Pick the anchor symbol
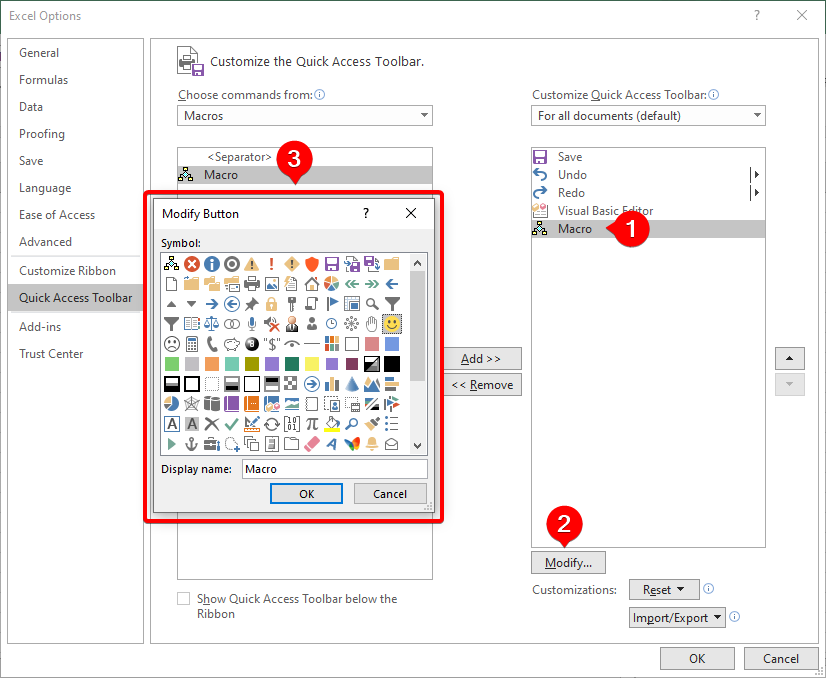Screen dimensions: 826x678 pyautogui.click(x=192, y=444)
